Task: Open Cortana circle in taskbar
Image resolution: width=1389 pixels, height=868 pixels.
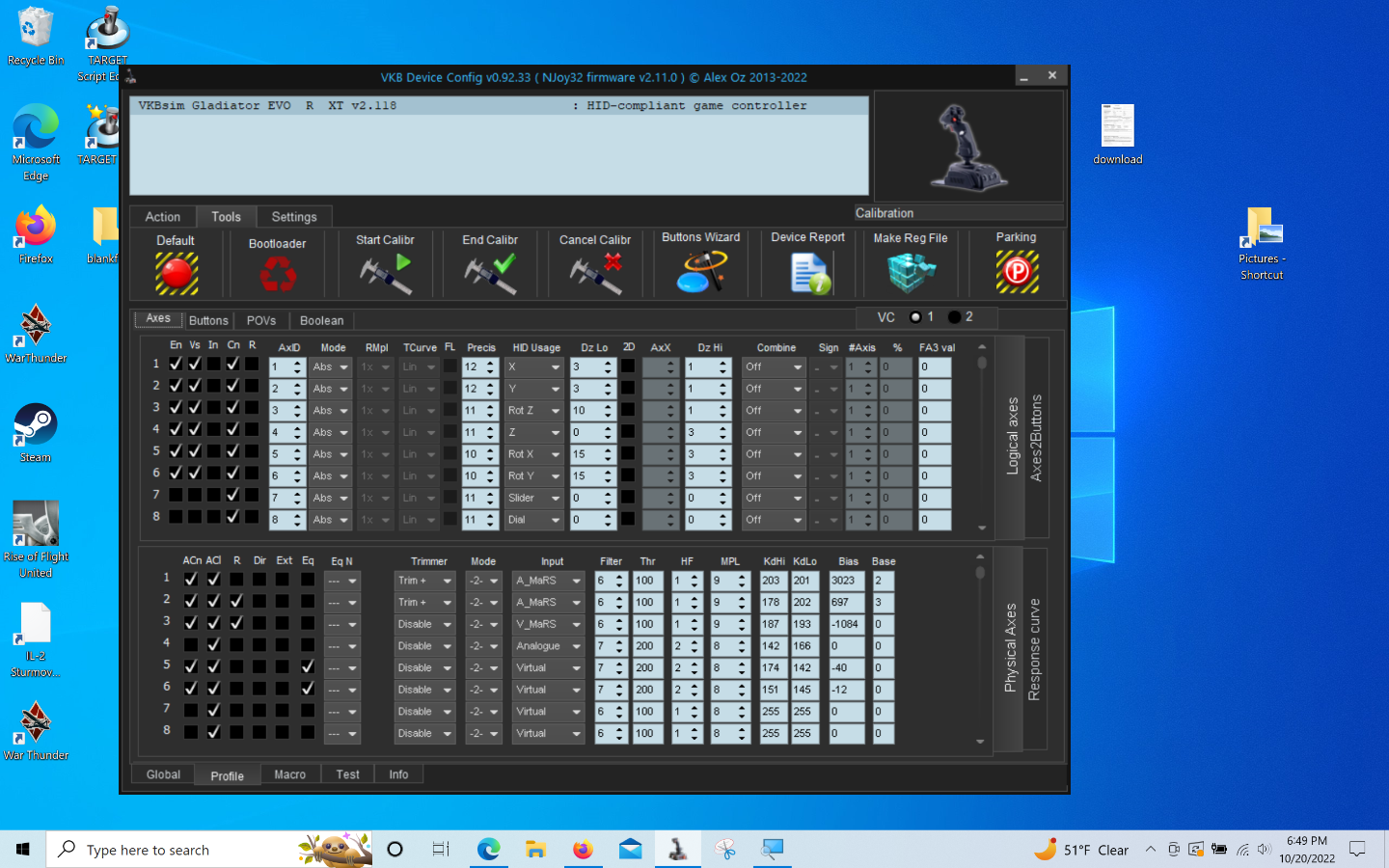Action: coord(395,849)
